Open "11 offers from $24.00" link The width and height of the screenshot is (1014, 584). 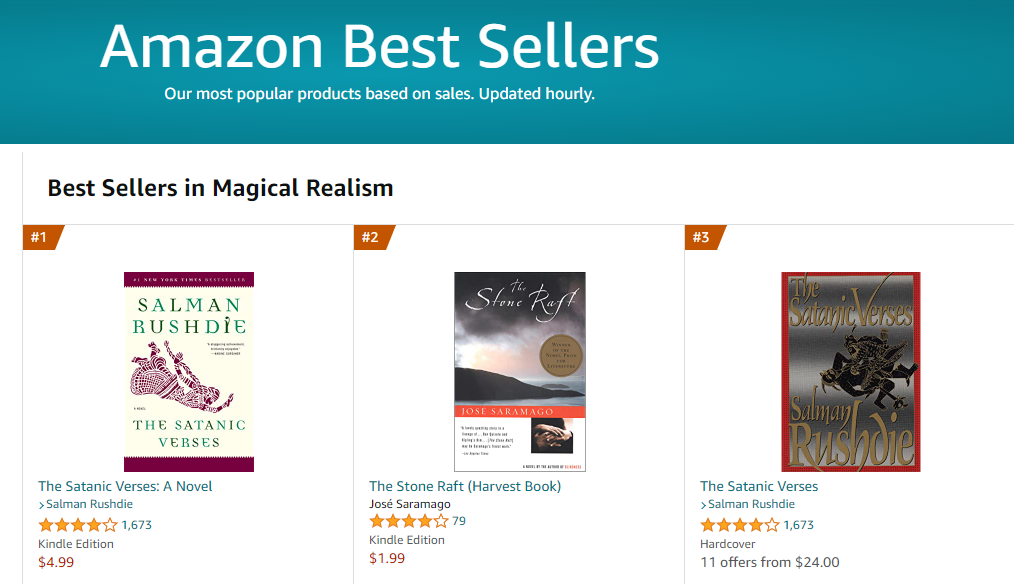click(x=770, y=562)
